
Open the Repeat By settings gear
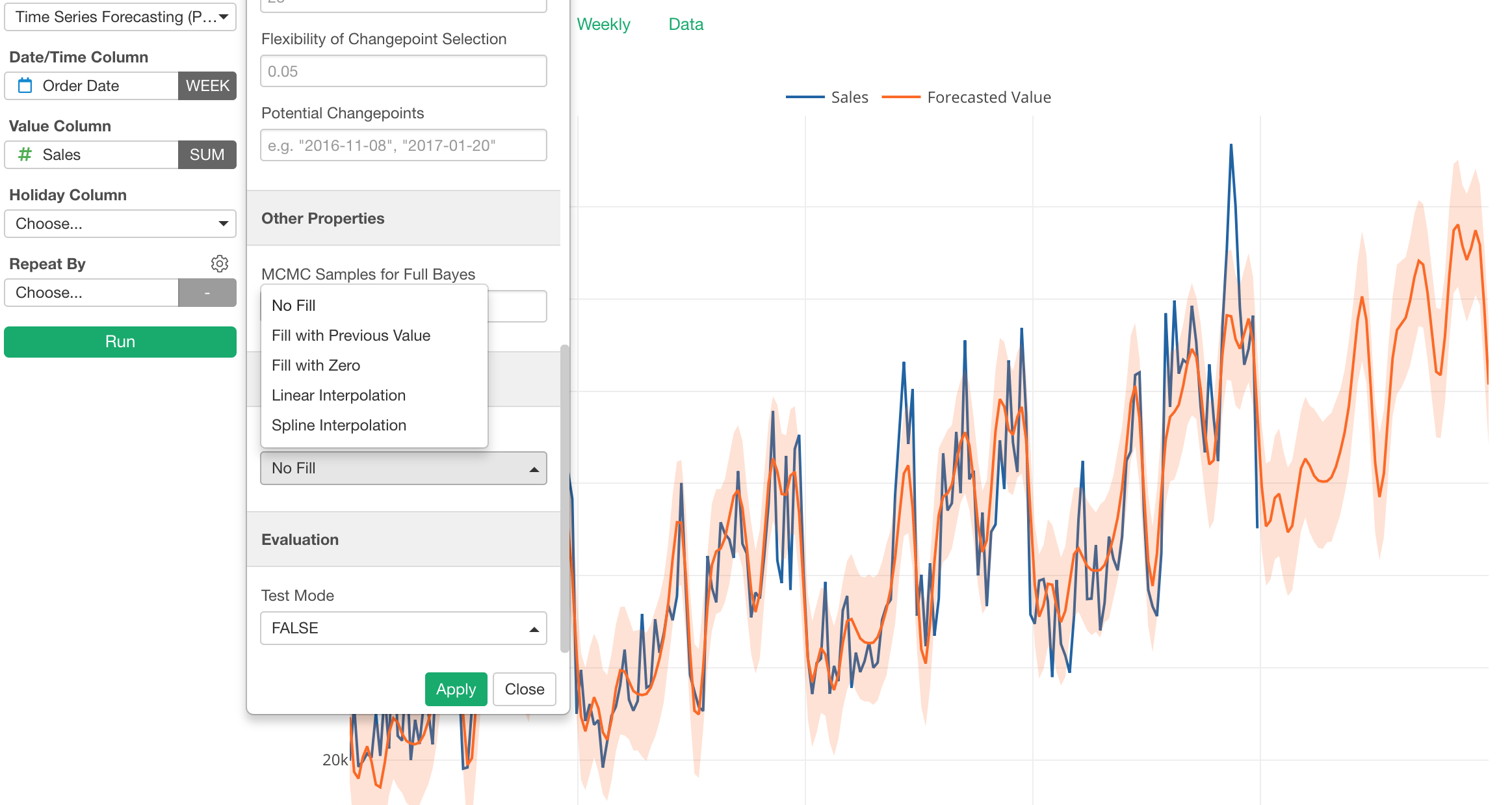coord(220,263)
